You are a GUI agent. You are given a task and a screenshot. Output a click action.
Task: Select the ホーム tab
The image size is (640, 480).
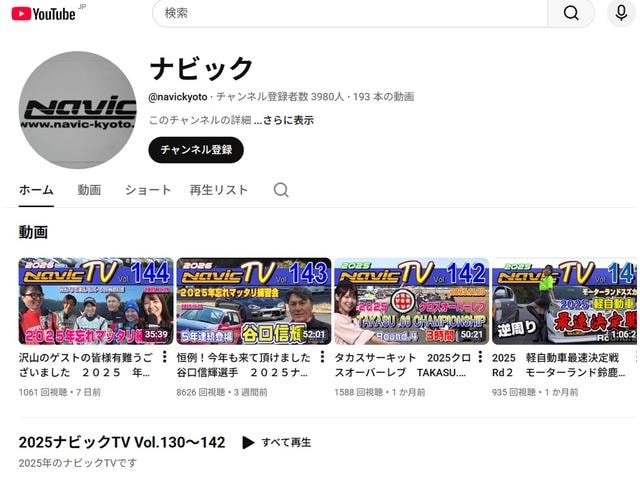point(36,190)
